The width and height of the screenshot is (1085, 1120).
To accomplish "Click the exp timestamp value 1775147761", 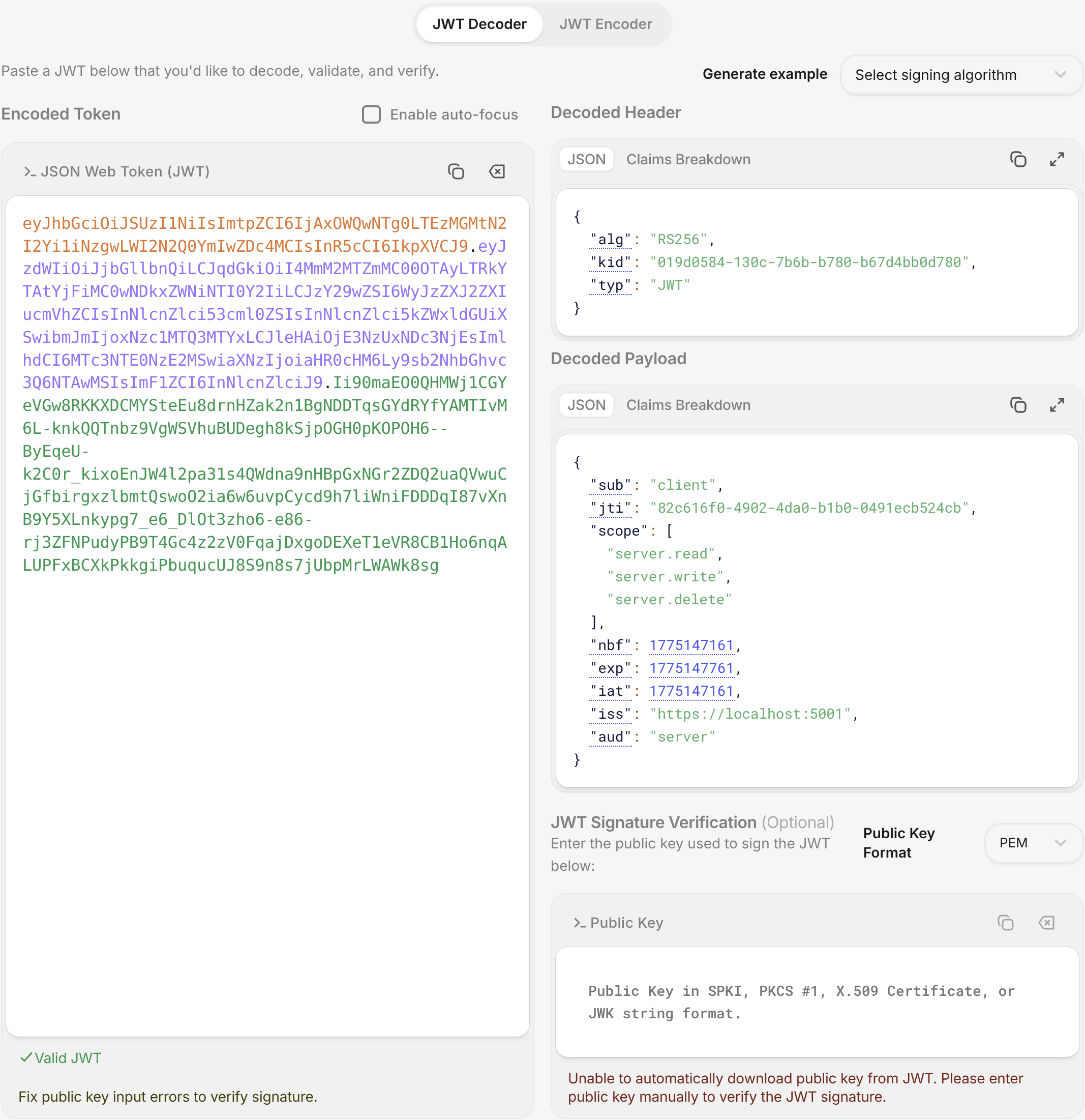I will pyautogui.click(x=691, y=668).
